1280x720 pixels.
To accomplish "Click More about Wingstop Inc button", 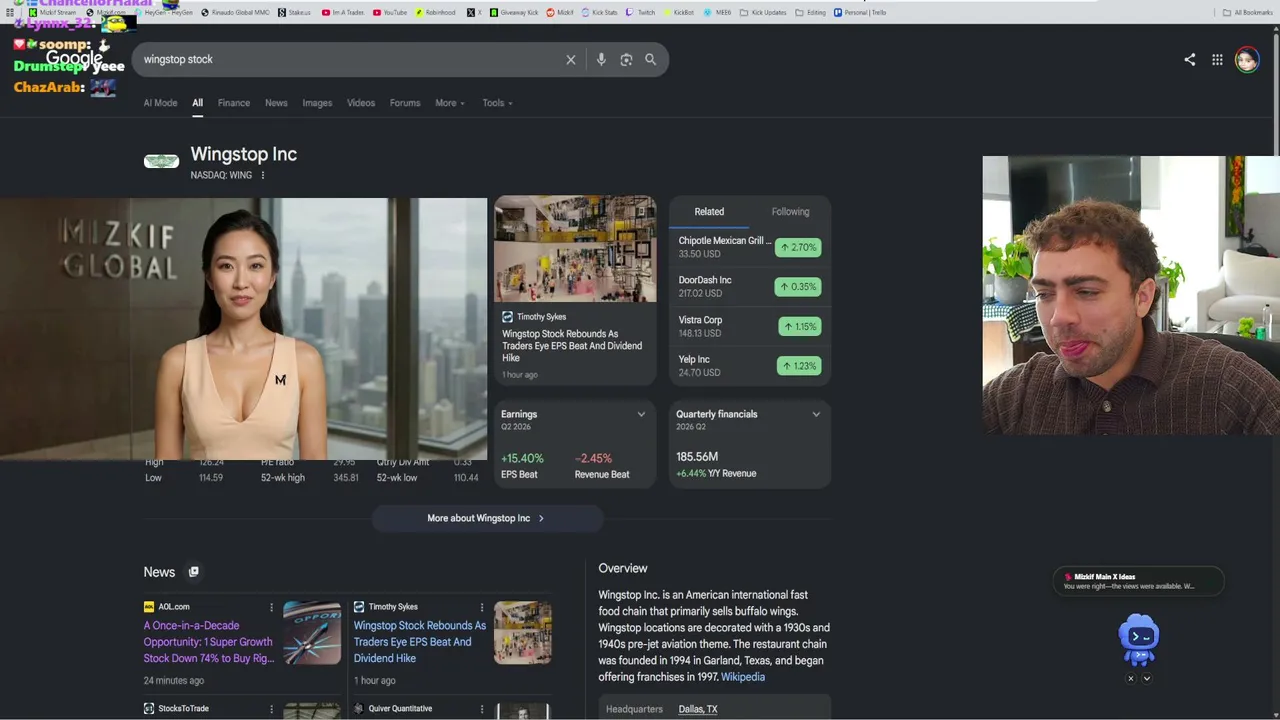I will tap(487, 518).
